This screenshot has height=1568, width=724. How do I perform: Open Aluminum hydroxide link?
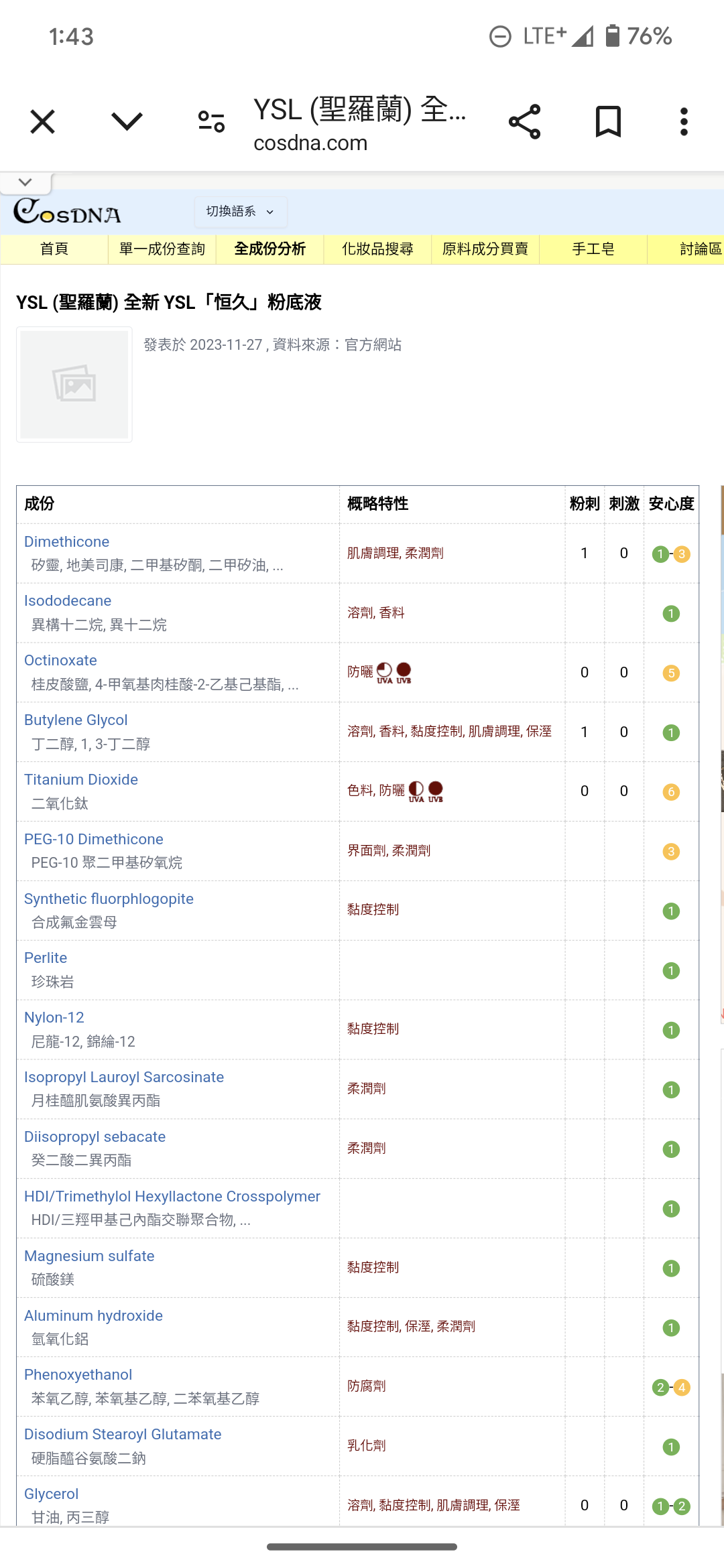pyautogui.click(x=93, y=1316)
